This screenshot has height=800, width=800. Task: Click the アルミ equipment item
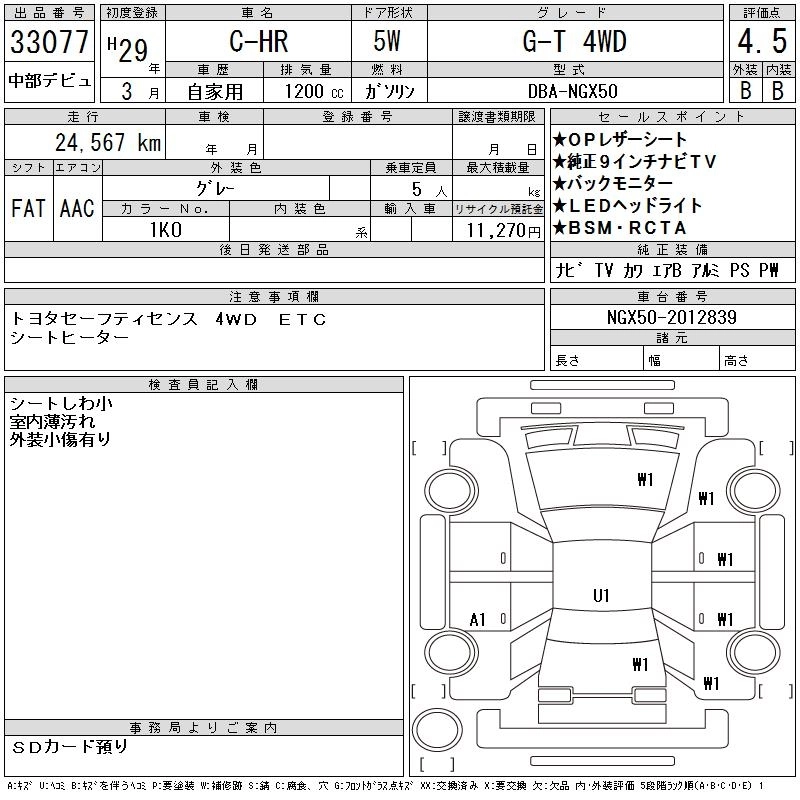pyautogui.click(x=705, y=270)
